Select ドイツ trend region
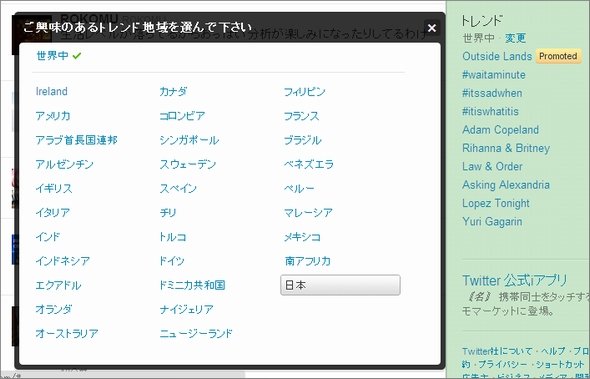Screen dimensions: 590x379 click(x=172, y=261)
